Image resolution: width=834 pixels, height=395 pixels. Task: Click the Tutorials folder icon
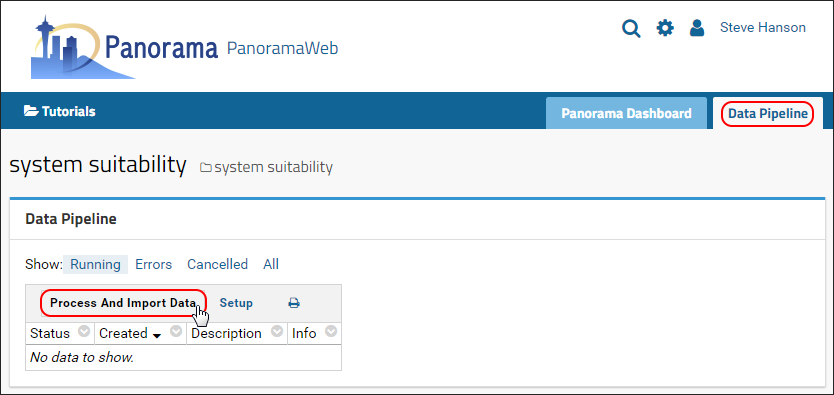31,111
